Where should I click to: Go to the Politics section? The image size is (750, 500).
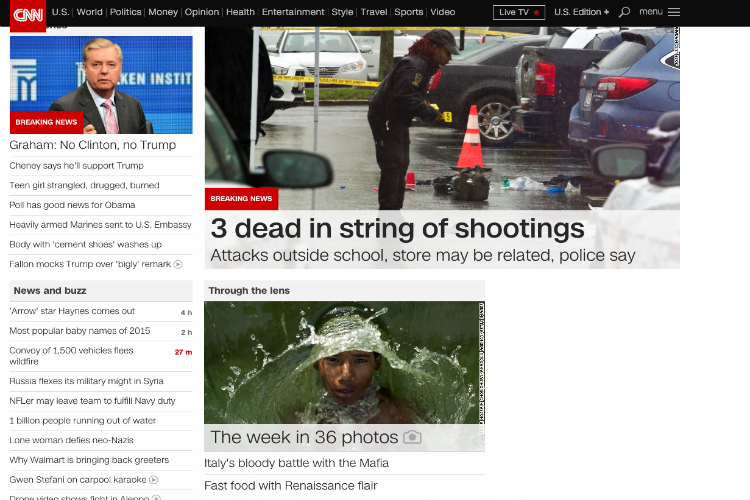click(125, 12)
